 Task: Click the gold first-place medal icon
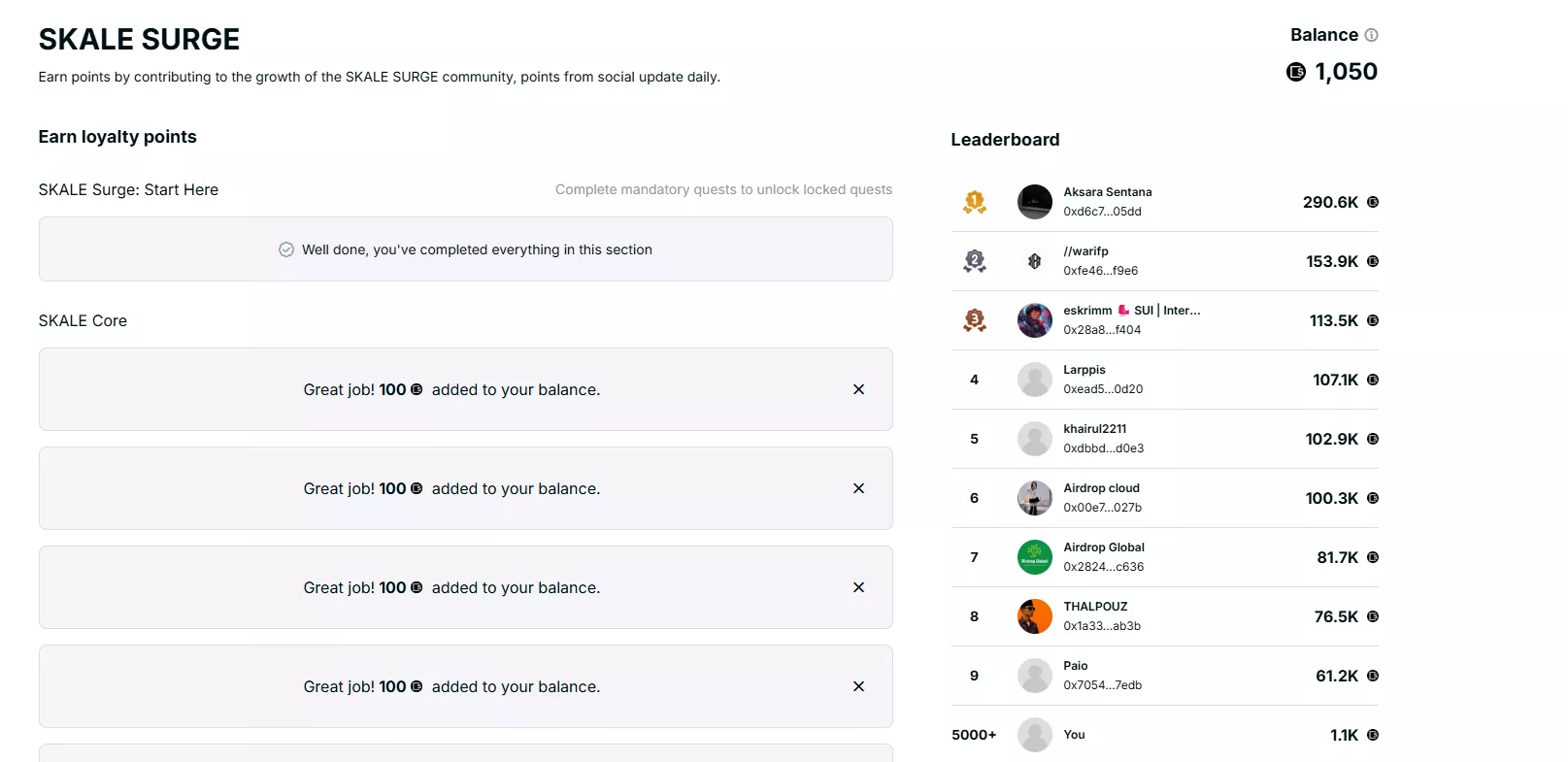tap(975, 202)
